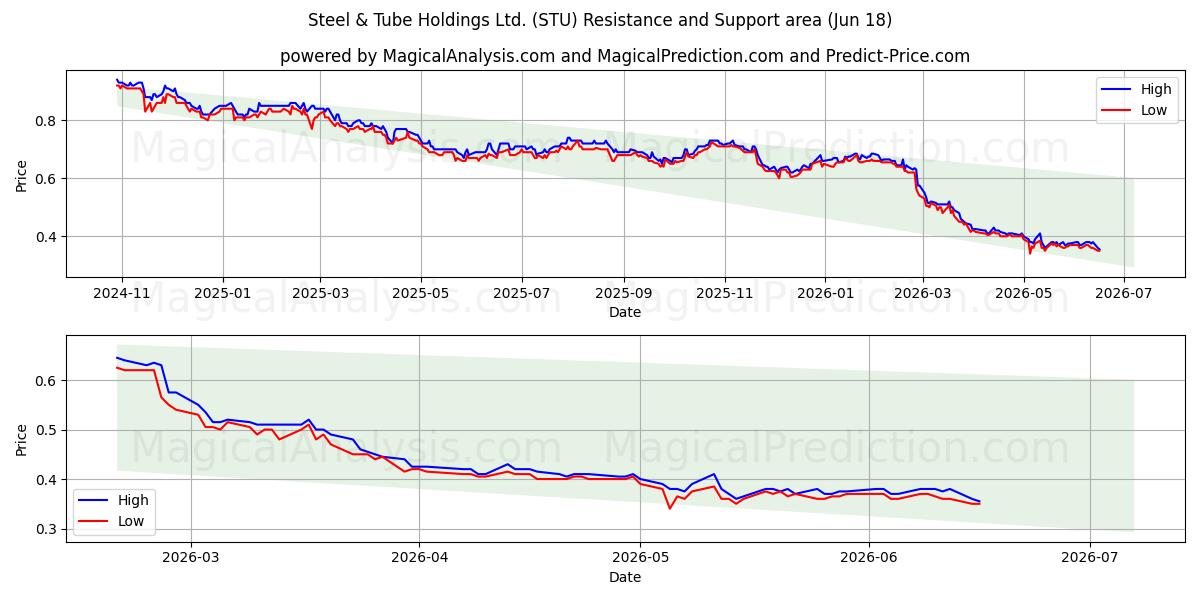The image size is (1200, 600).
Task: Click the 'Price' axis label of the upper chart
Action: pyautogui.click(x=22, y=174)
